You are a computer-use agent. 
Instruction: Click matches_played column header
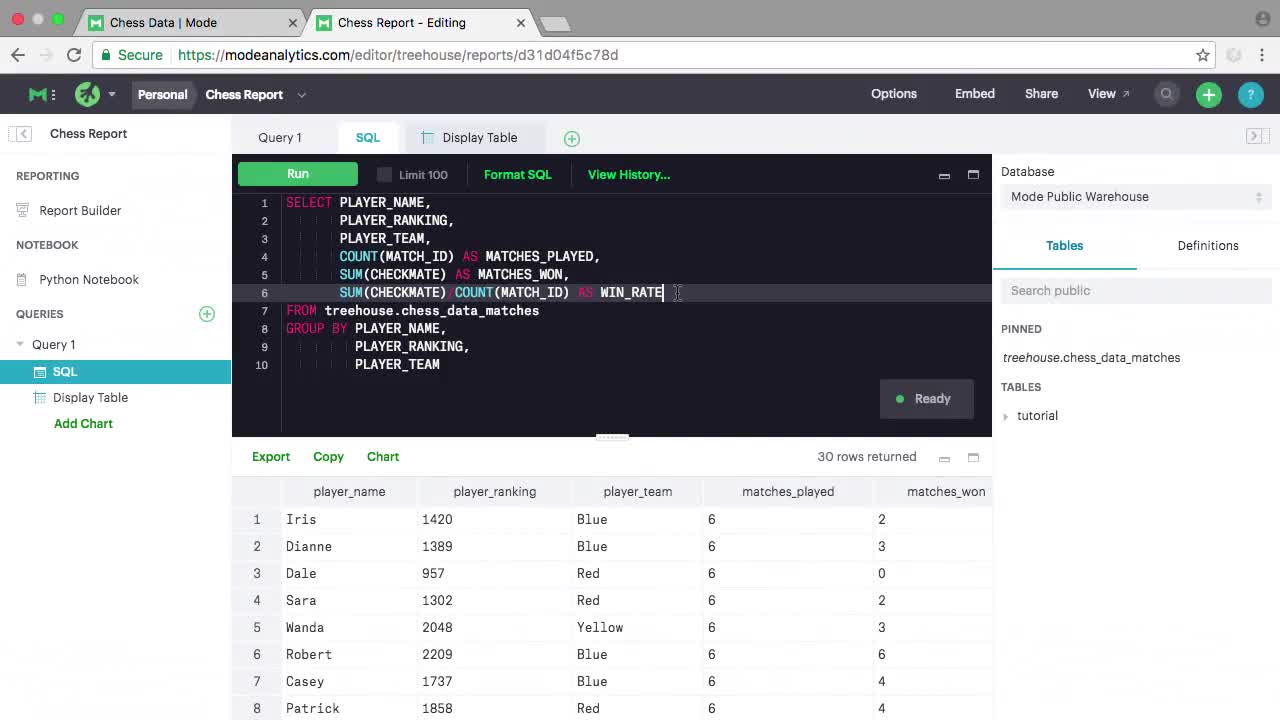pyautogui.click(x=788, y=492)
